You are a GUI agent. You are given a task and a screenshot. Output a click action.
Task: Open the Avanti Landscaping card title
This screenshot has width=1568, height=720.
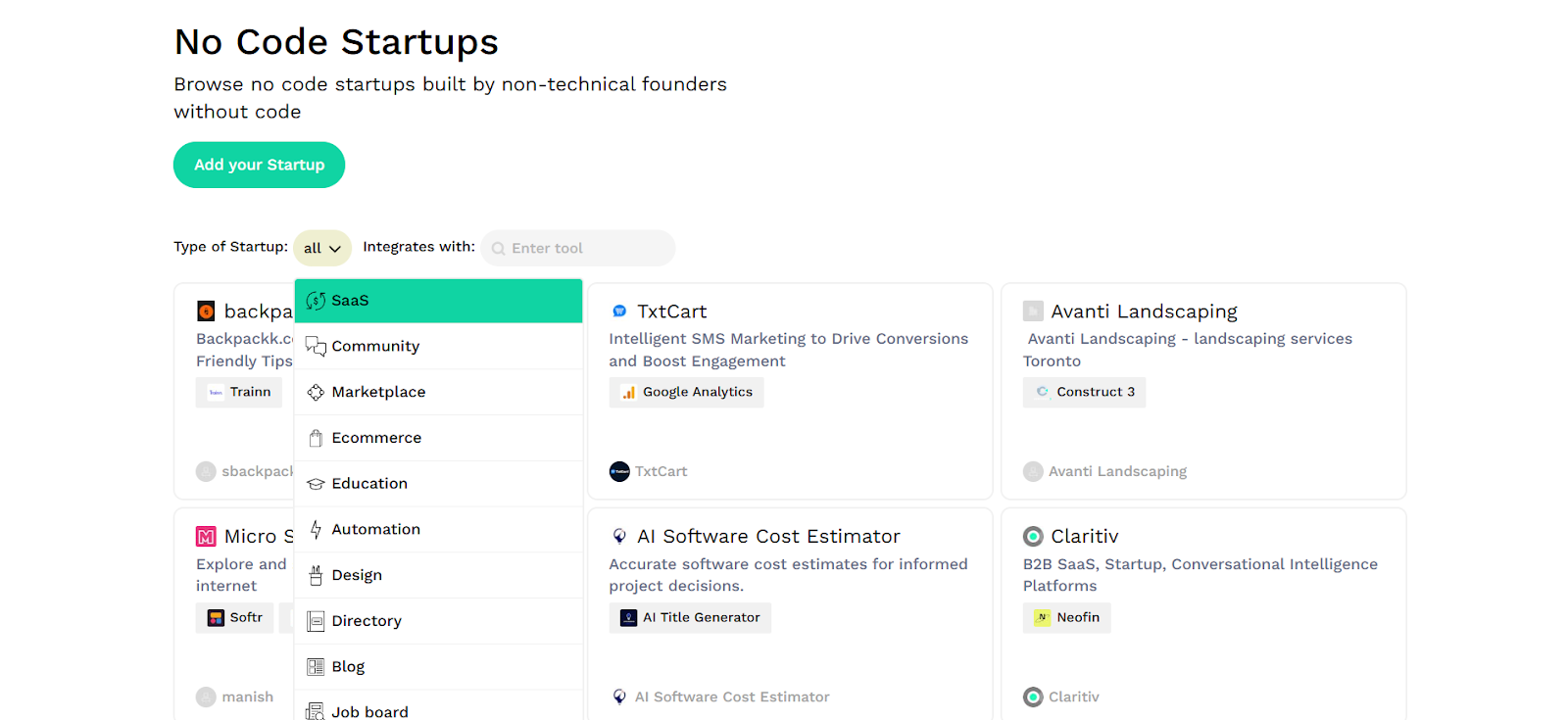(x=1144, y=312)
